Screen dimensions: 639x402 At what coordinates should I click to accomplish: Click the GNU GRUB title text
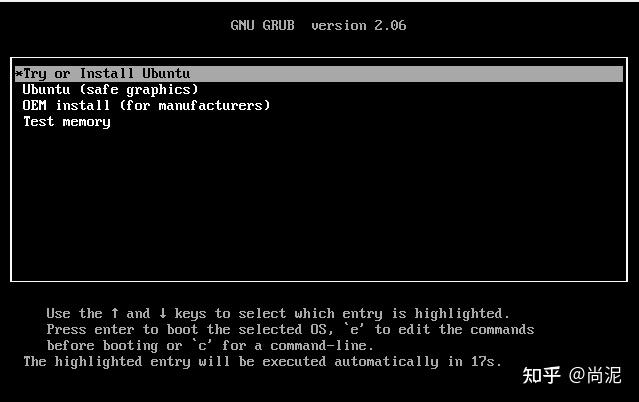coord(262,25)
